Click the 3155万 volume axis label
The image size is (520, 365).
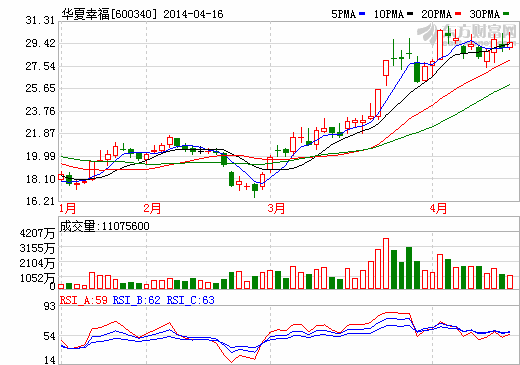click(x=37, y=248)
